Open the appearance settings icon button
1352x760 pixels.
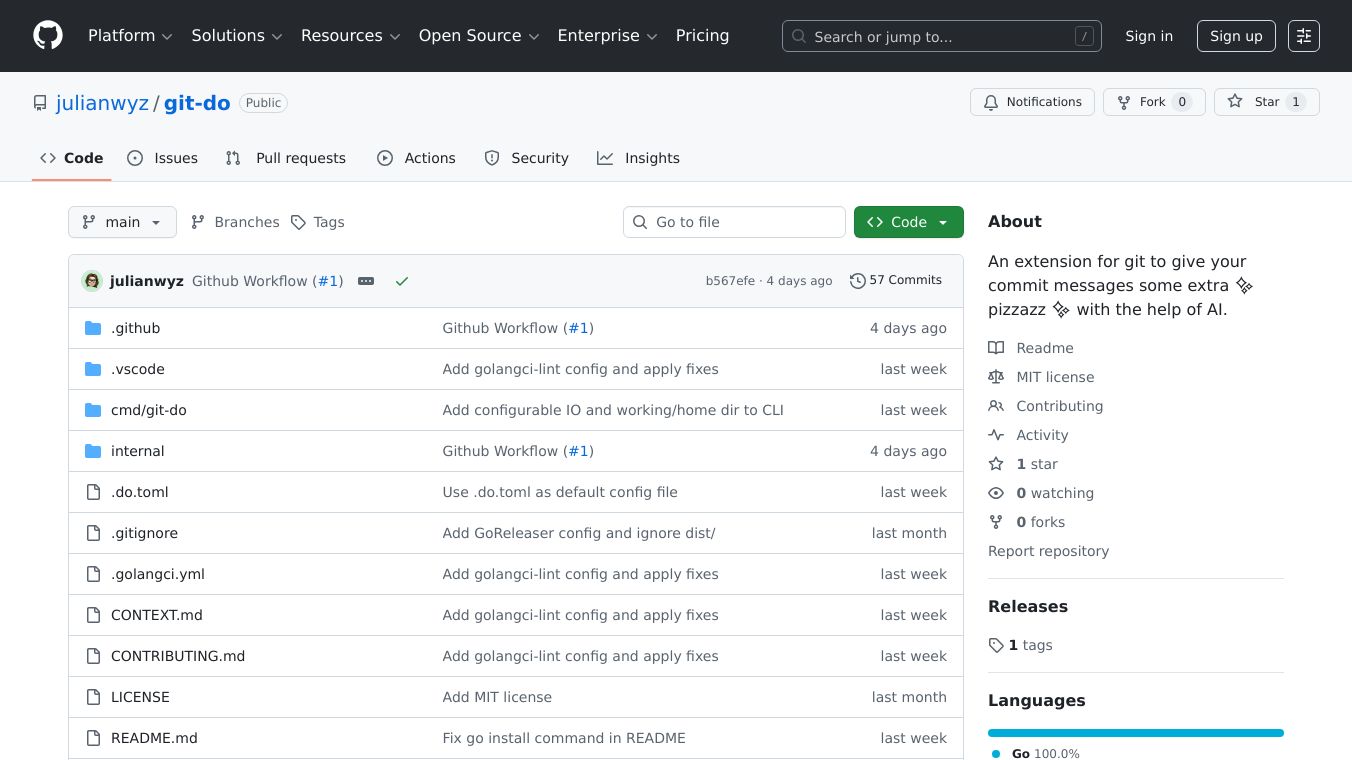click(x=1303, y=36)
